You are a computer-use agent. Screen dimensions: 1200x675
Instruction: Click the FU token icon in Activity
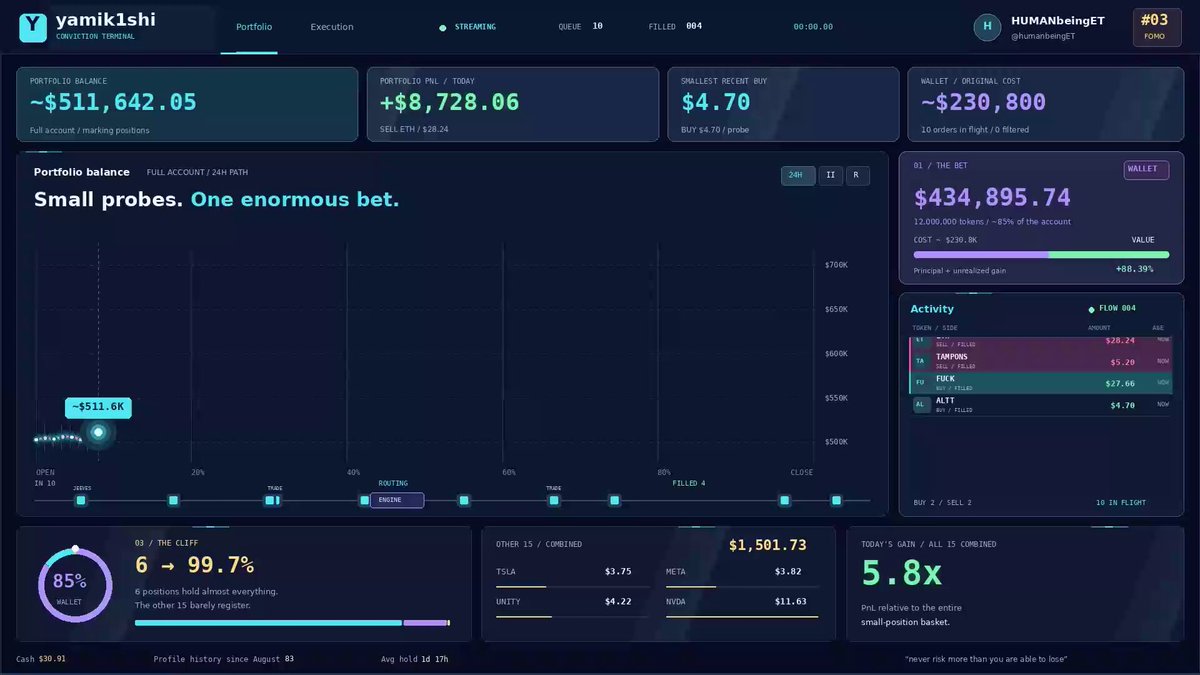921,383
